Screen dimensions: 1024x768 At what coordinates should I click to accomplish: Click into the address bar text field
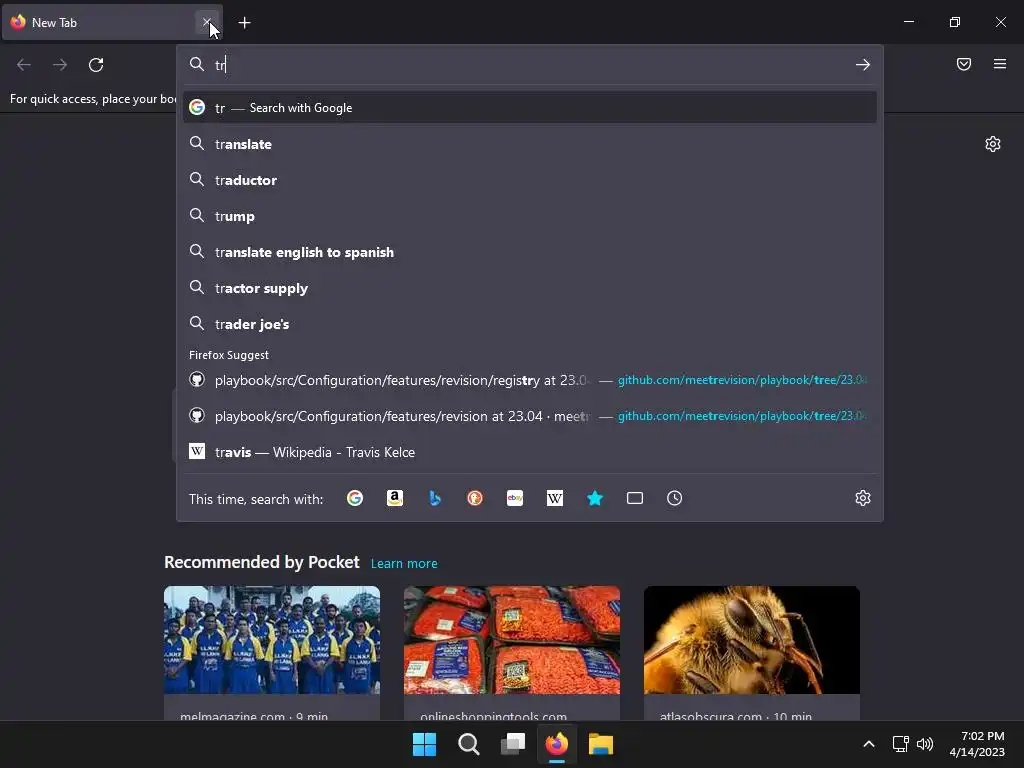(529, 65)
